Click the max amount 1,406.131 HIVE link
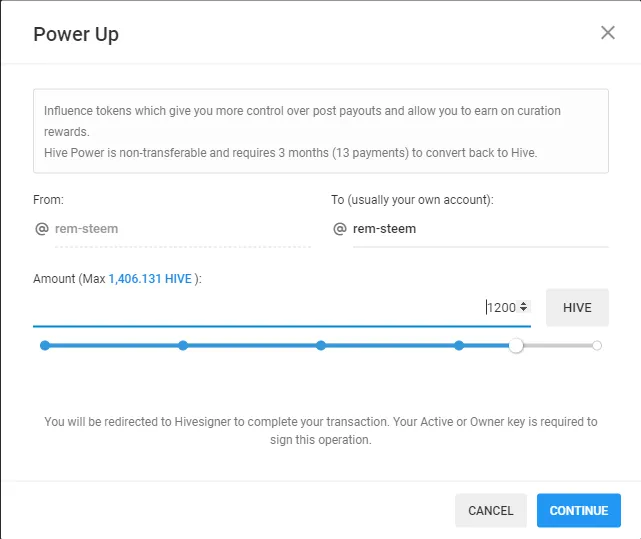This screenshot has width=641, height=539. click(150, 278)
